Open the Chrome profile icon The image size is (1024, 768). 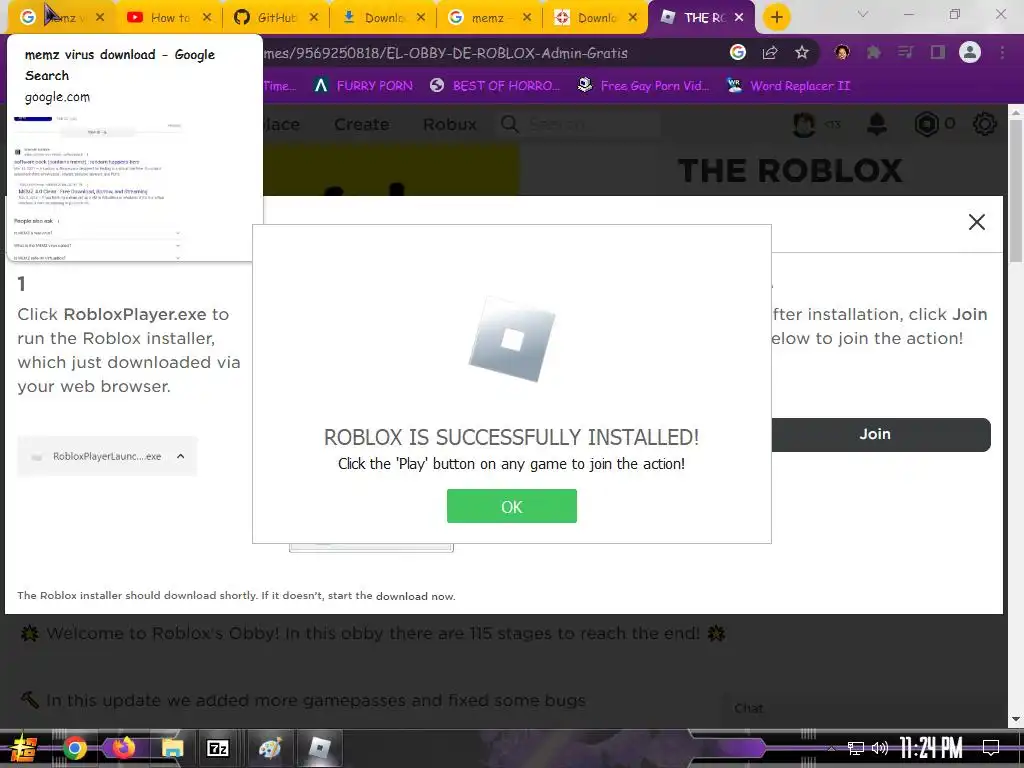(x=970, y=52)
